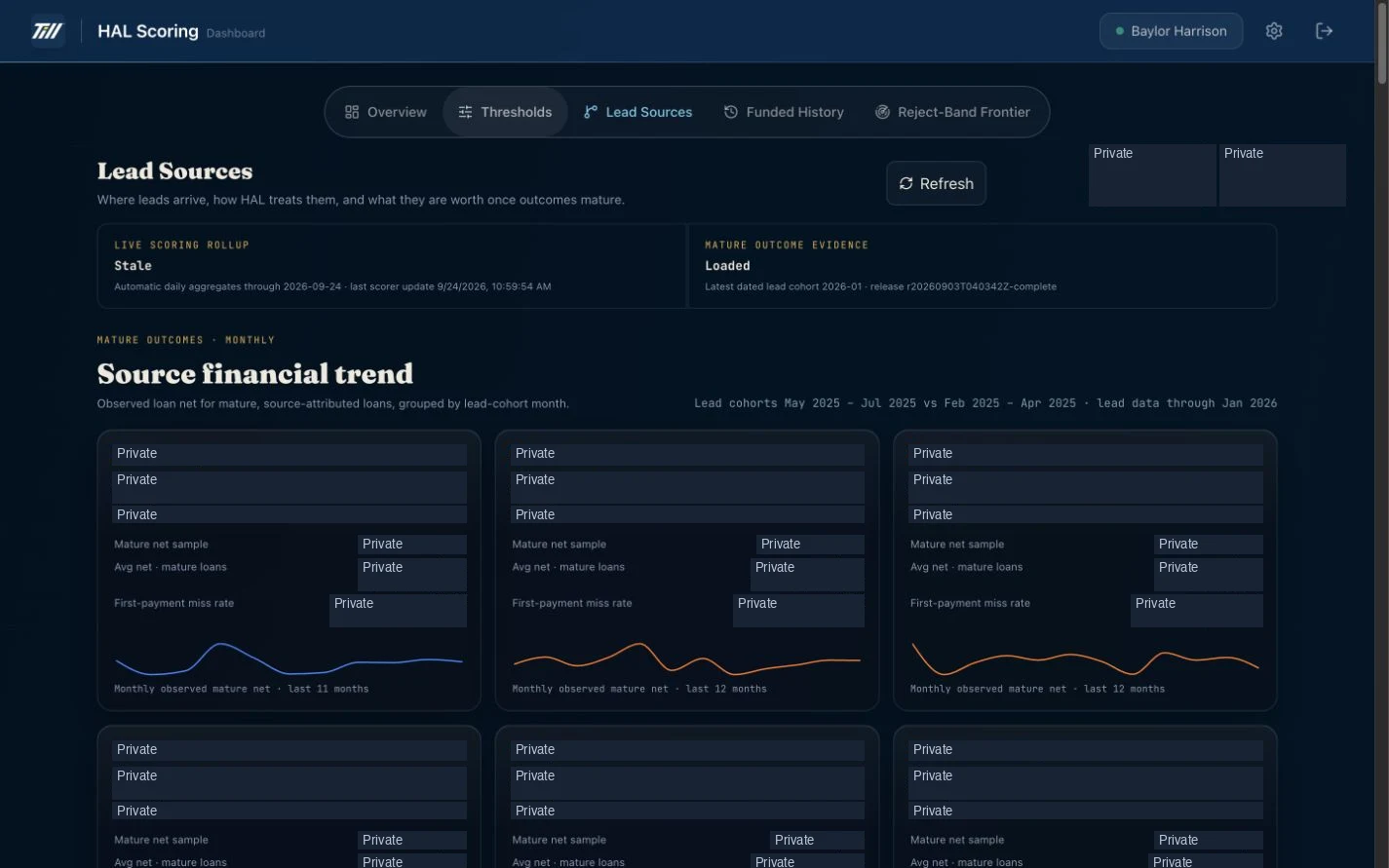The height and width of the screenshot is (868, 1389).
Task: Click the 'MATURE OUTCOMES · MONTHLY' label
Action: click(186, 340)
